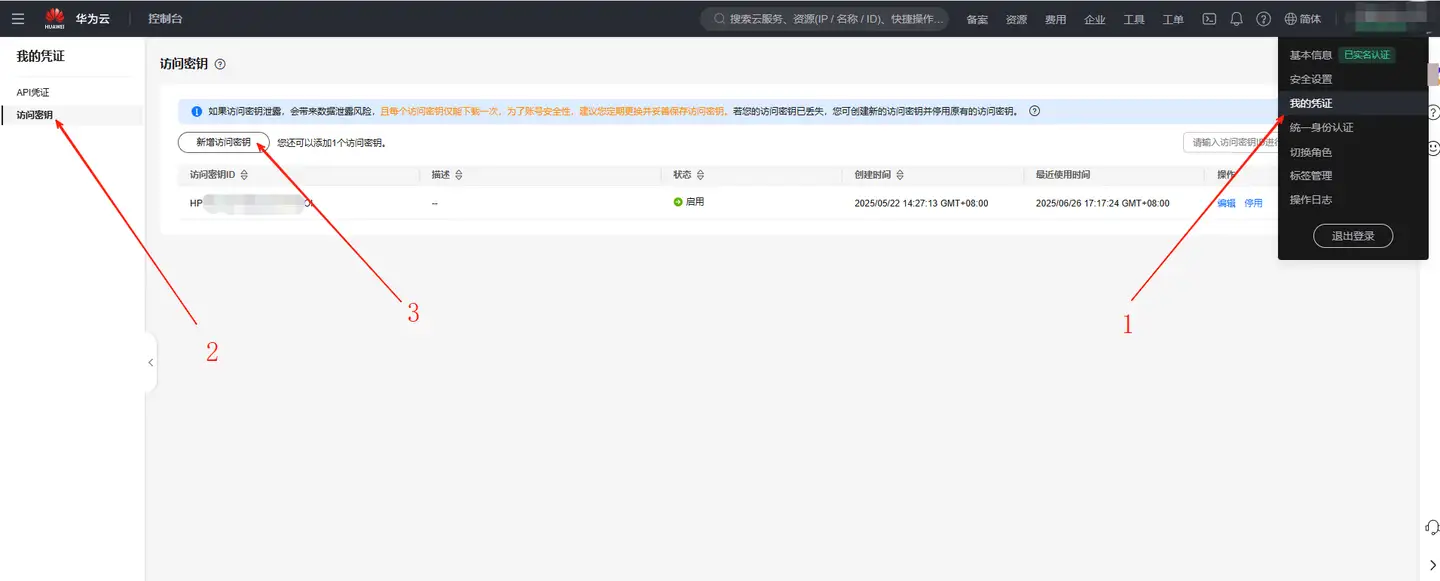This screenshot has height=581, width=1440.
Task: Click the headset customer service icon
Action: 1431,527
